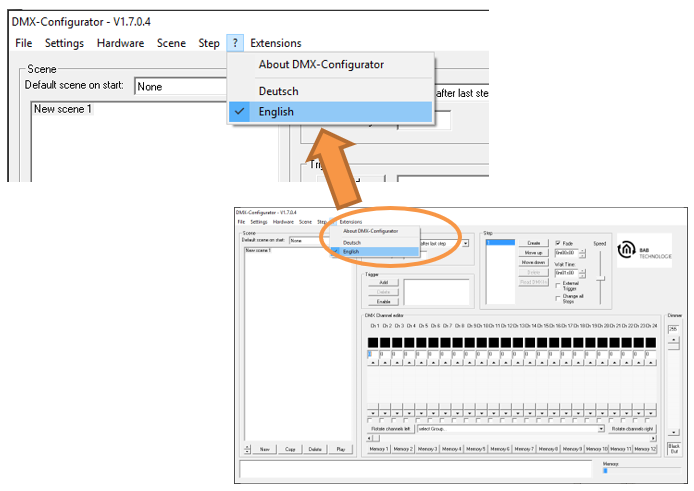Open Scene menu in enlarged view
Image resolution: width=694 pixels, height=491 pixels.
click(x=171, y=43)
